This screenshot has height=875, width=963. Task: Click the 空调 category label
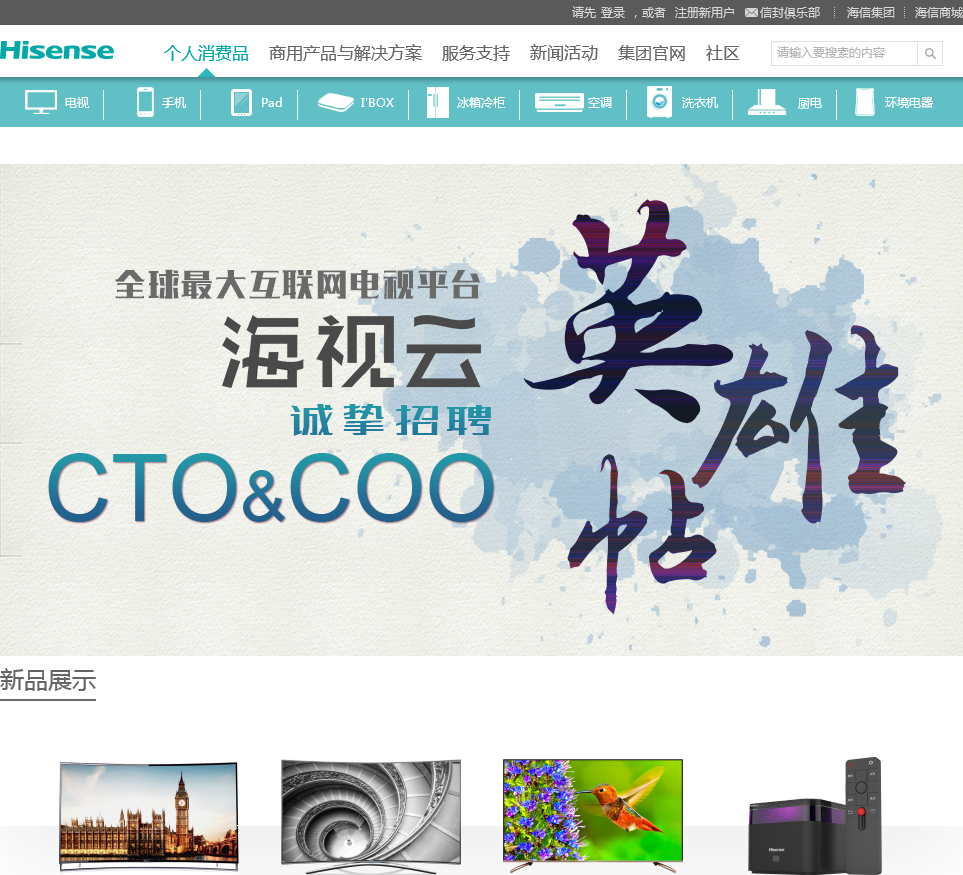[599, 103]
